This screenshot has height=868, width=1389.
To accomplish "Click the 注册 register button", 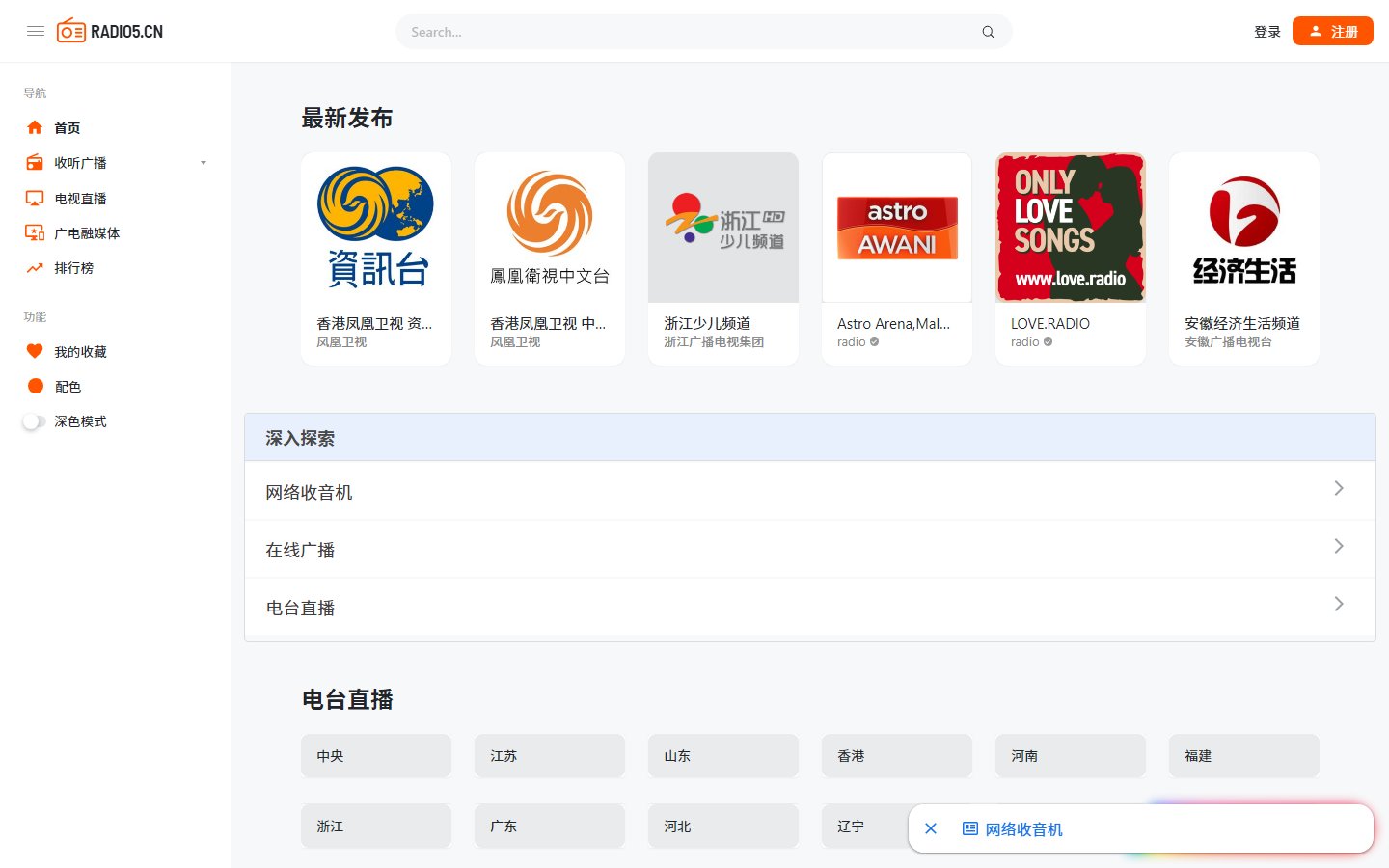I will click(x=1333, y=31).
